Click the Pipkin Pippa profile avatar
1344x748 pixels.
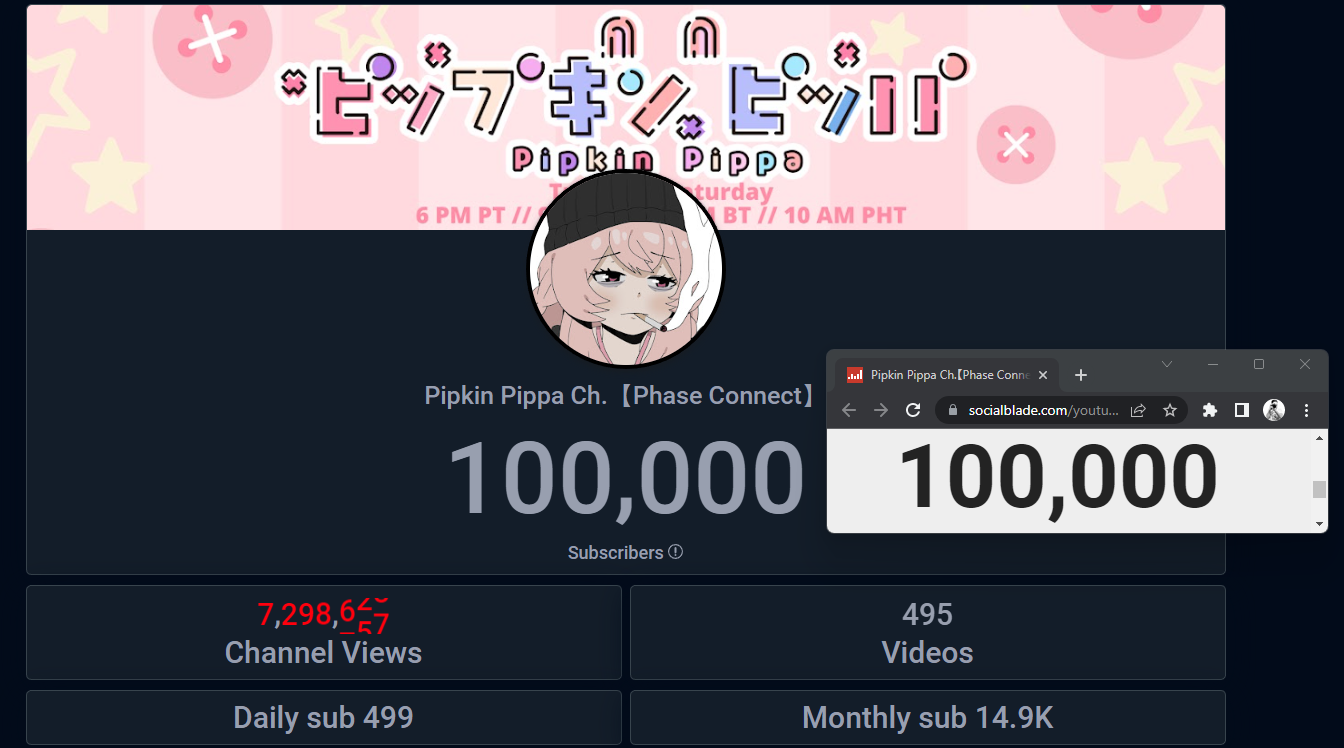pos(625,269)
